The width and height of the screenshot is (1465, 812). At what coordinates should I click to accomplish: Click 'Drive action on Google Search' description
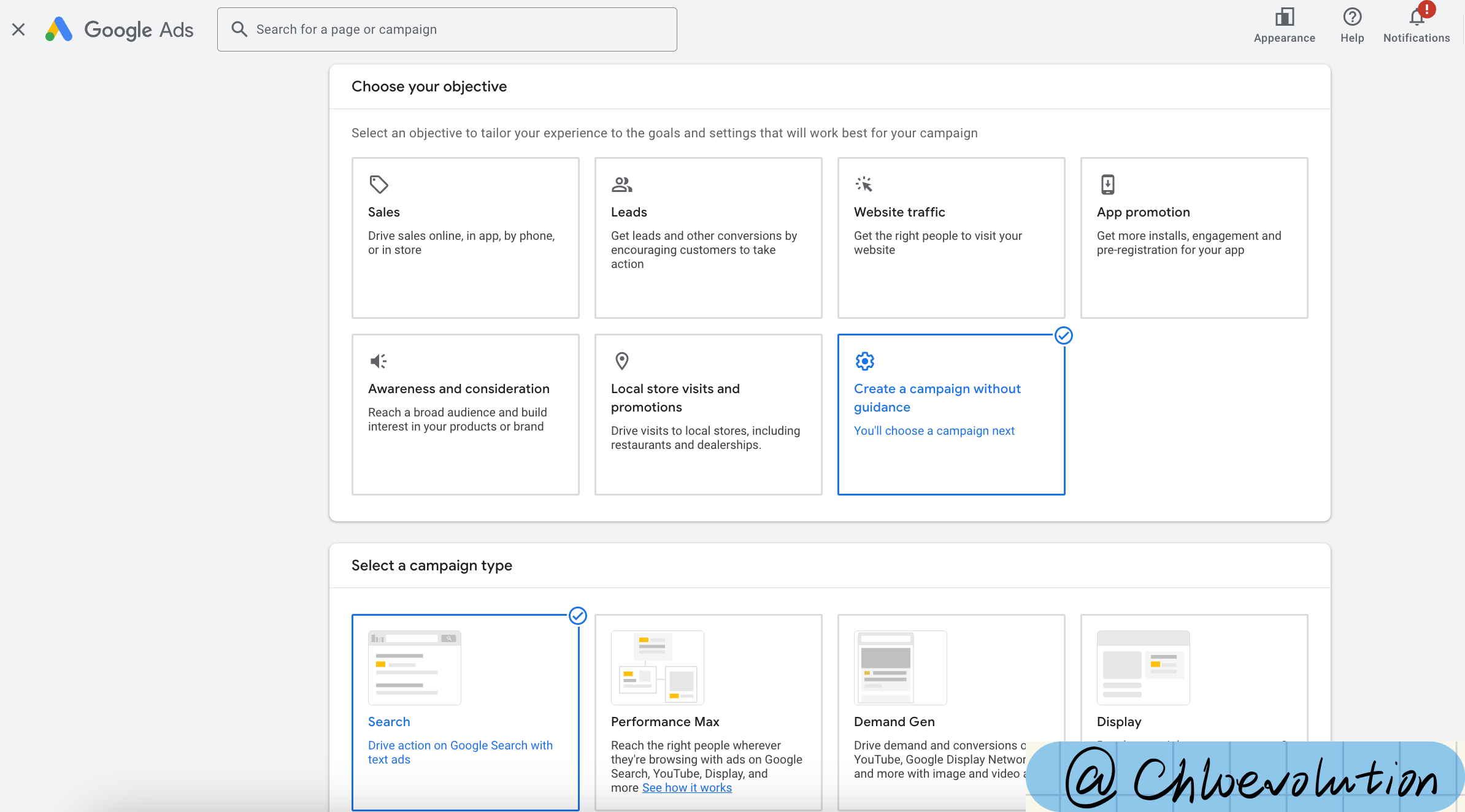coord(460,752)
